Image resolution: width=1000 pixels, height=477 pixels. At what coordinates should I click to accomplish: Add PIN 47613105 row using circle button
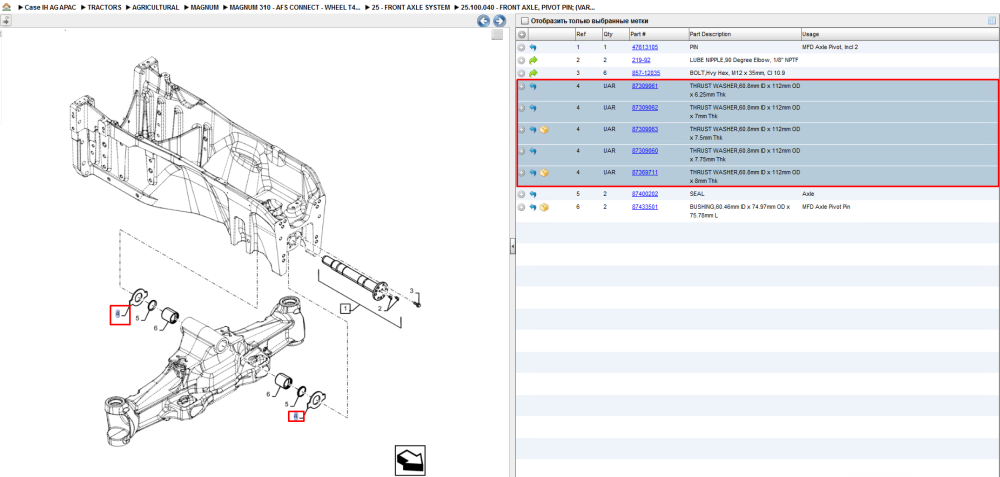click(x=522, y=48)
